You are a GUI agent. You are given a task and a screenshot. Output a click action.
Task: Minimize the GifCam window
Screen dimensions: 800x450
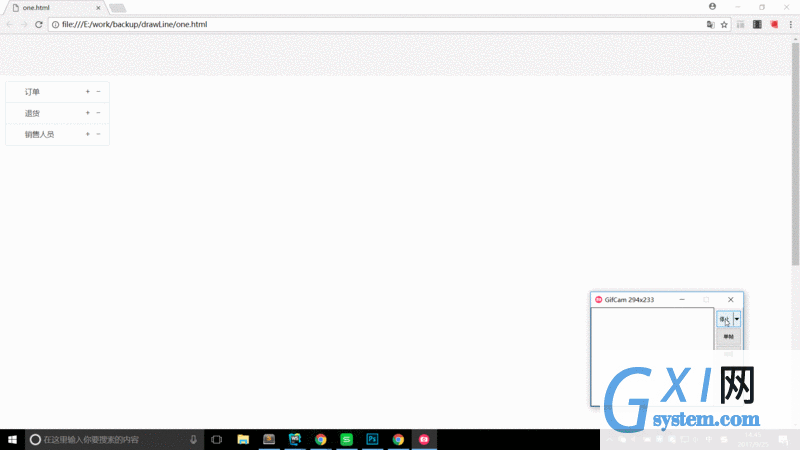682,299
